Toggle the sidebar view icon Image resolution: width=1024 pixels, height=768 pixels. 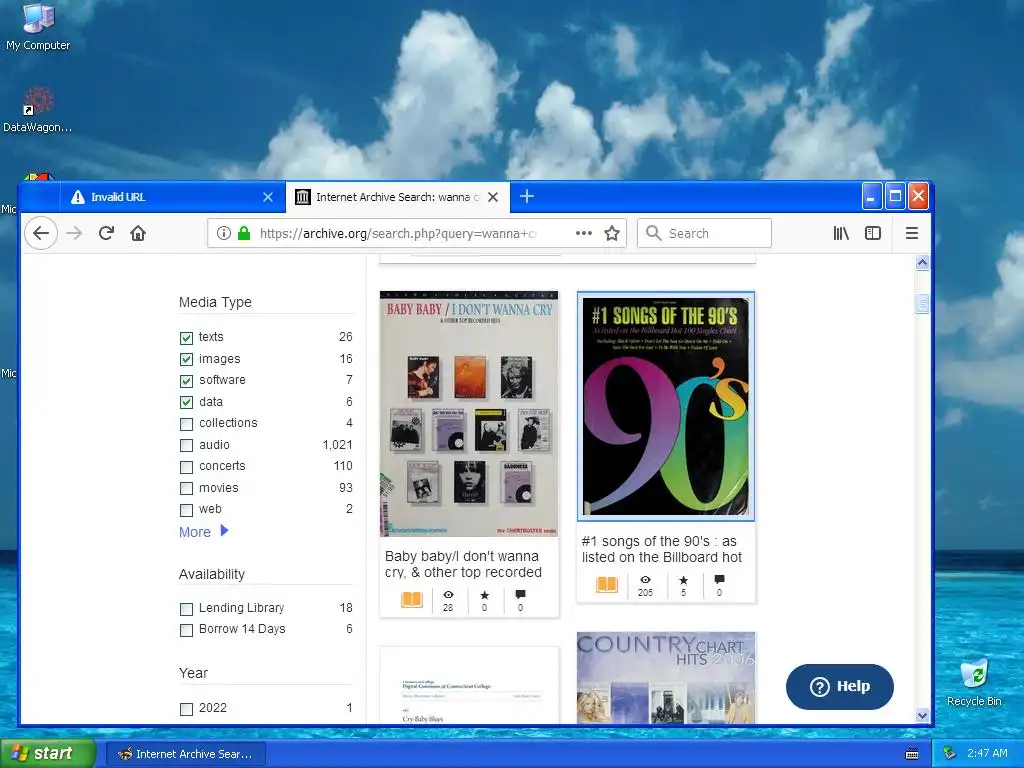tap(873, 233)
